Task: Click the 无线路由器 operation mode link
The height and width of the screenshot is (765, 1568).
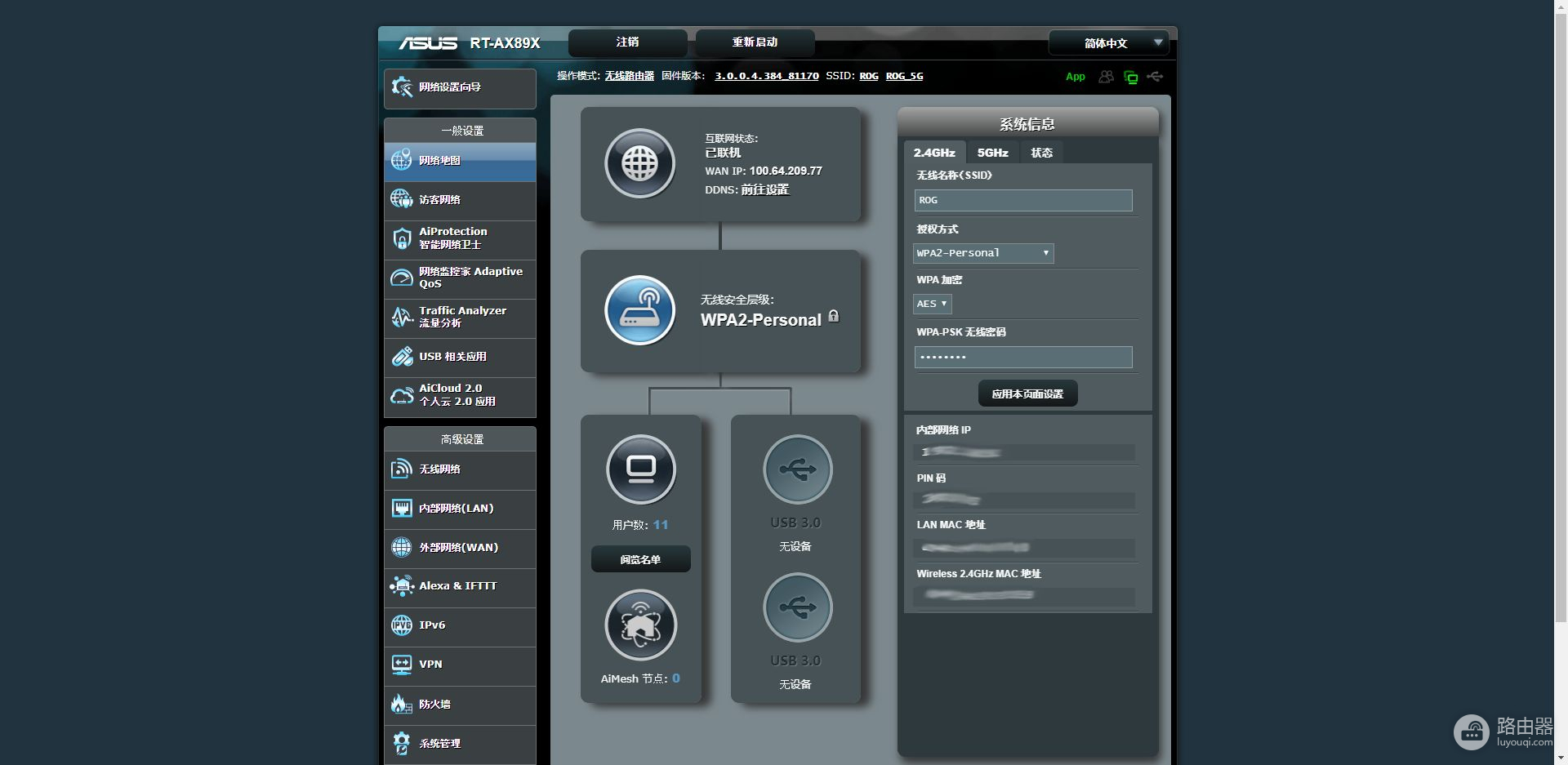Action: click(629, 76)
